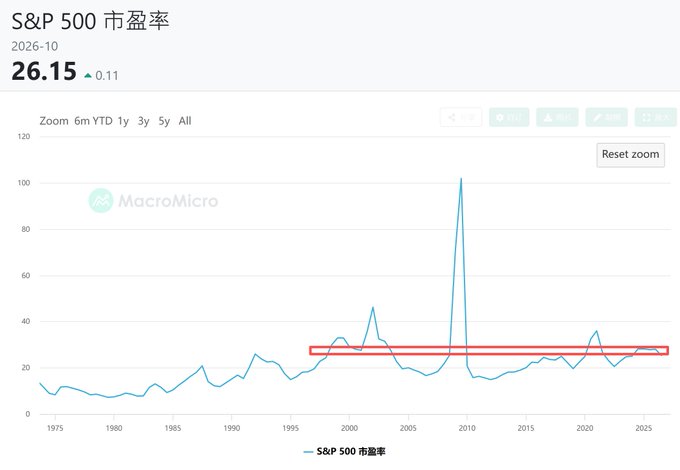Screen dimensions: 680x470
Task: Click the S&P 500 市盈率 page title
Action: 91,21
